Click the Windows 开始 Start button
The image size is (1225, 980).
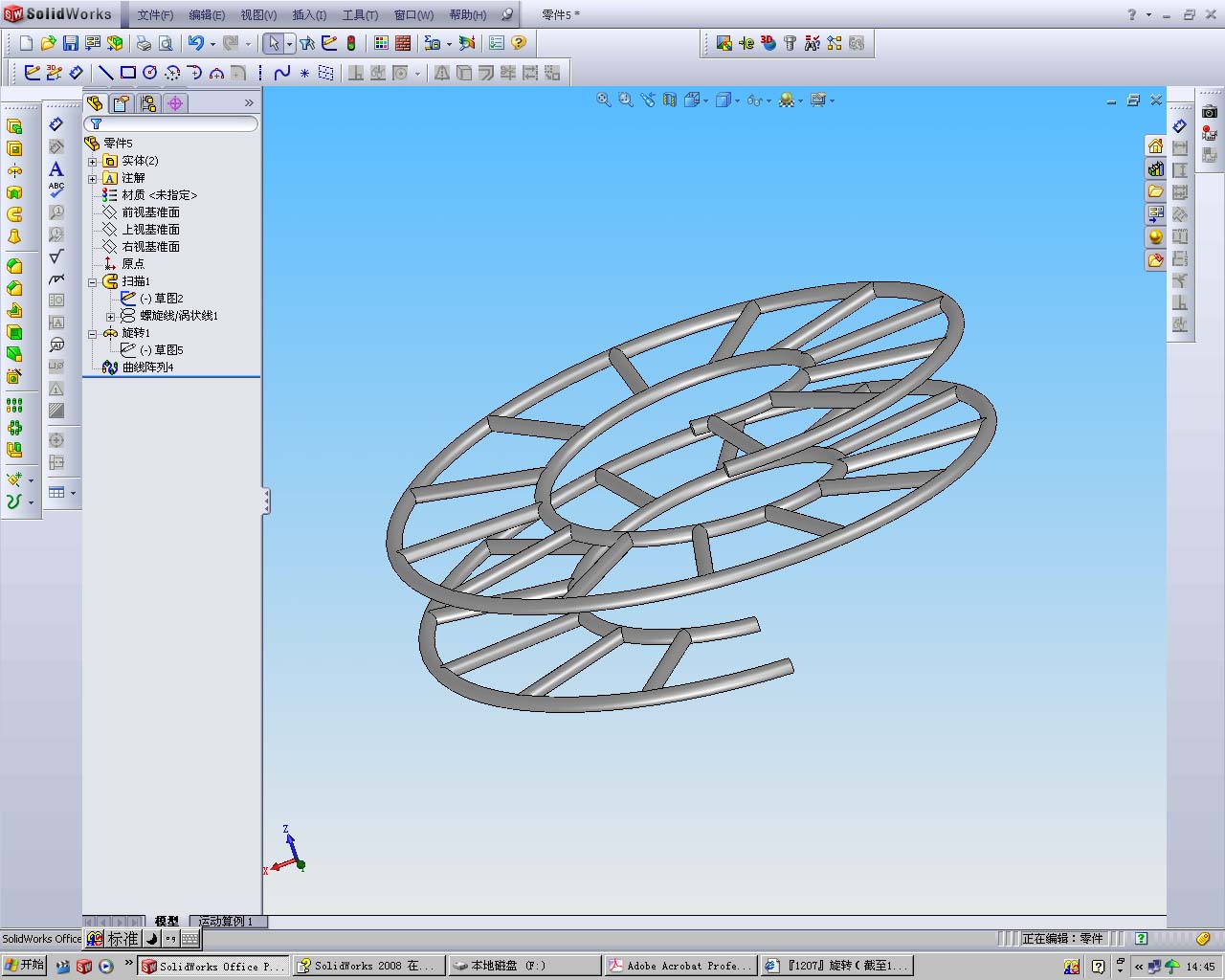pyautogui.click(x=25, y=966)
